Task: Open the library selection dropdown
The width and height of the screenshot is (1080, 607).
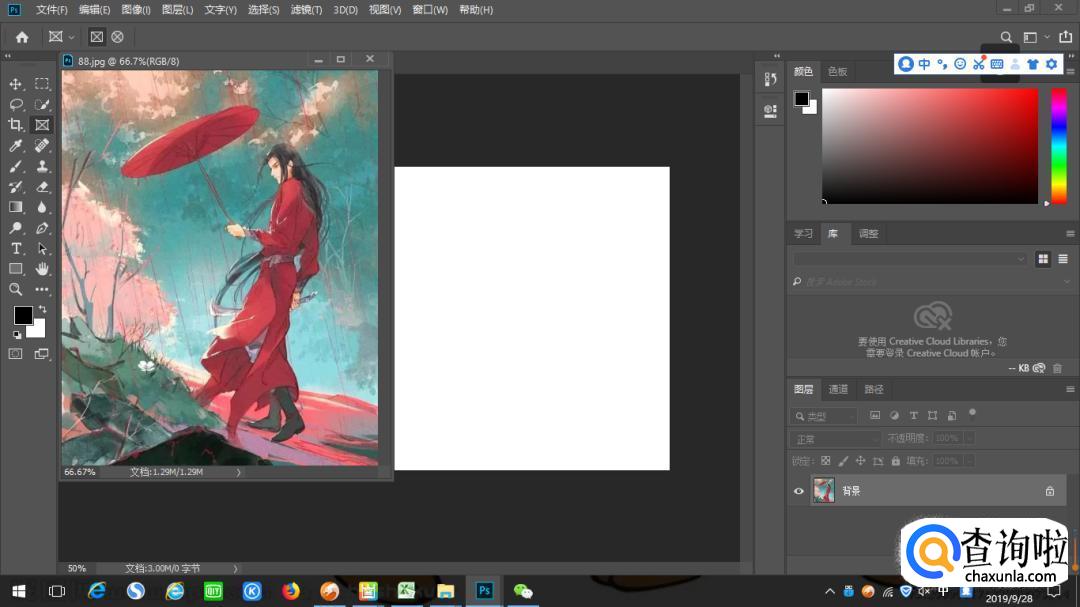Action: 910,259
